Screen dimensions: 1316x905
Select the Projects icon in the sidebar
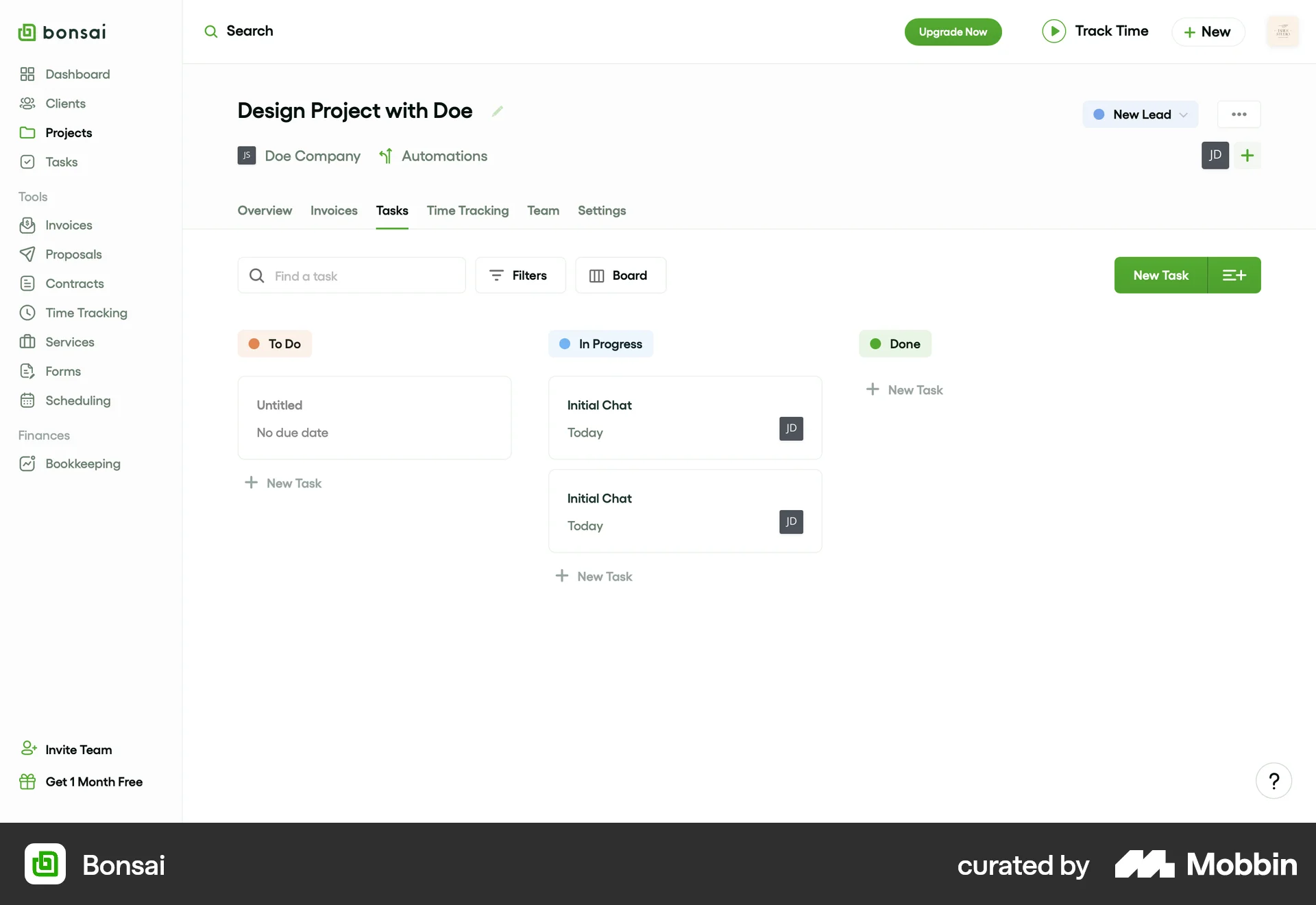pyautogui.click(x=27, y=132)
